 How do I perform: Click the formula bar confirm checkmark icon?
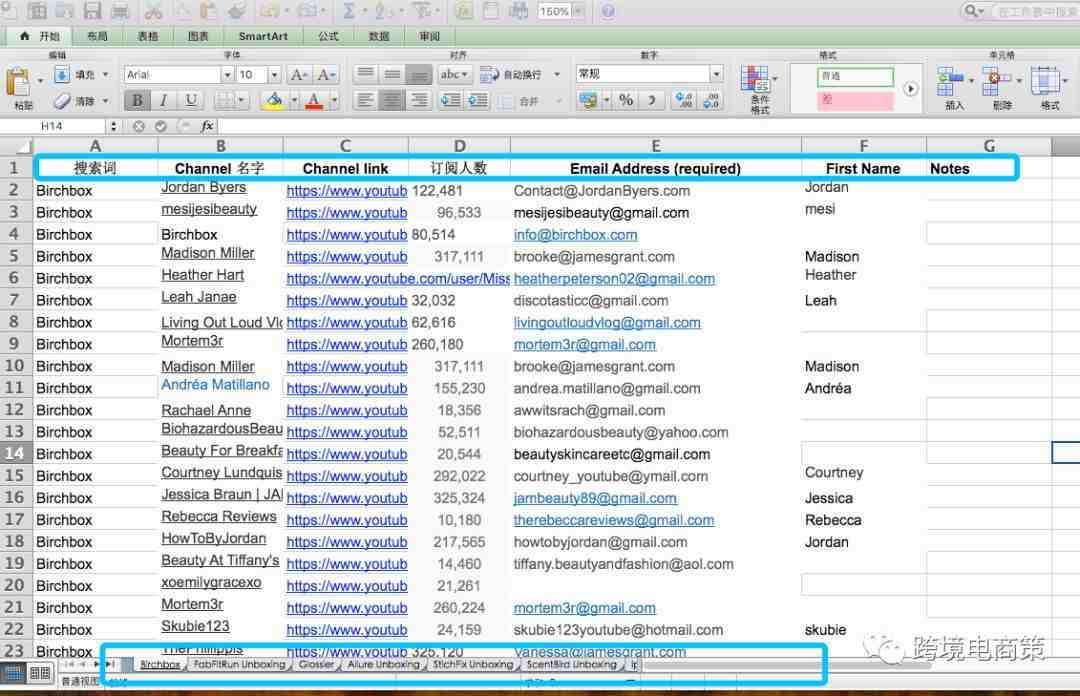(160, 126)
